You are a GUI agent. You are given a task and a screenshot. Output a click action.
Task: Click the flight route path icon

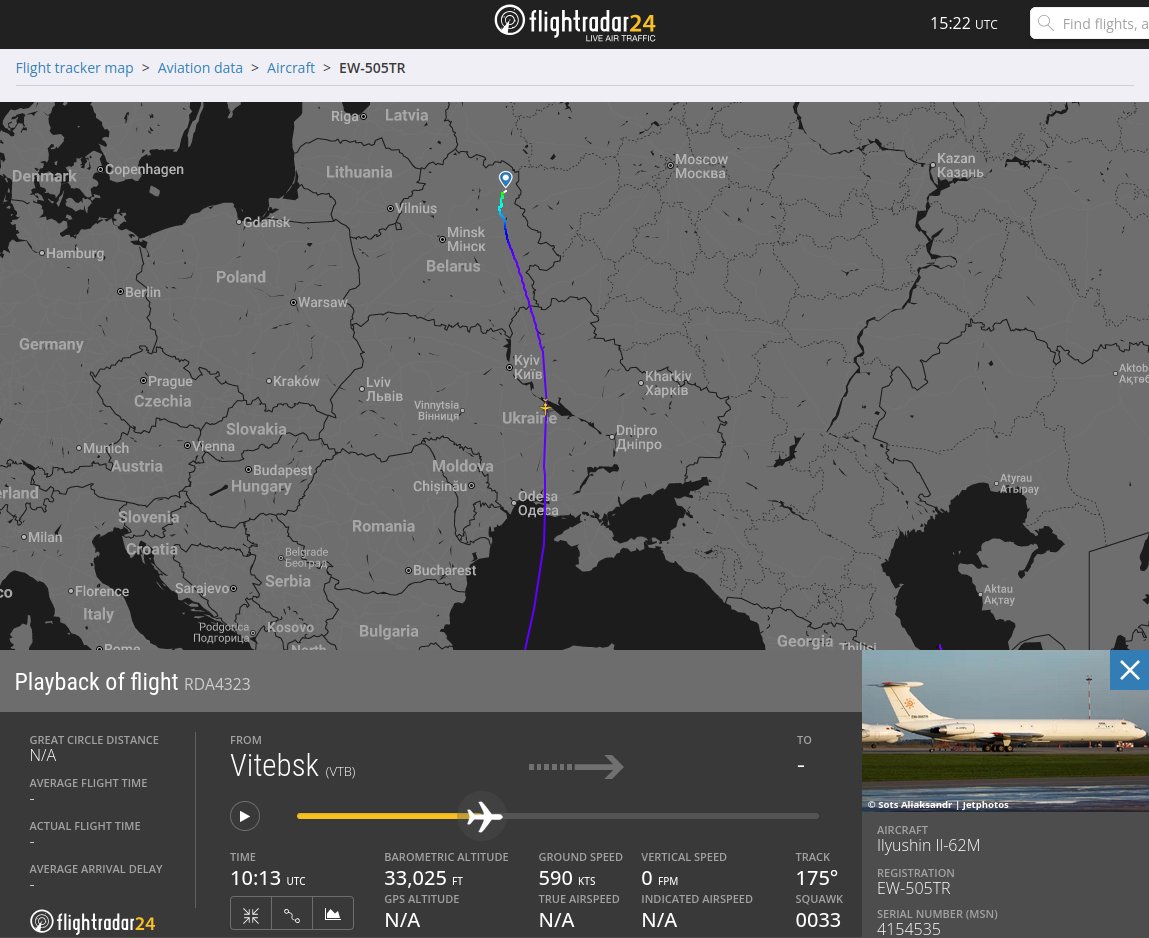point(292,914)
